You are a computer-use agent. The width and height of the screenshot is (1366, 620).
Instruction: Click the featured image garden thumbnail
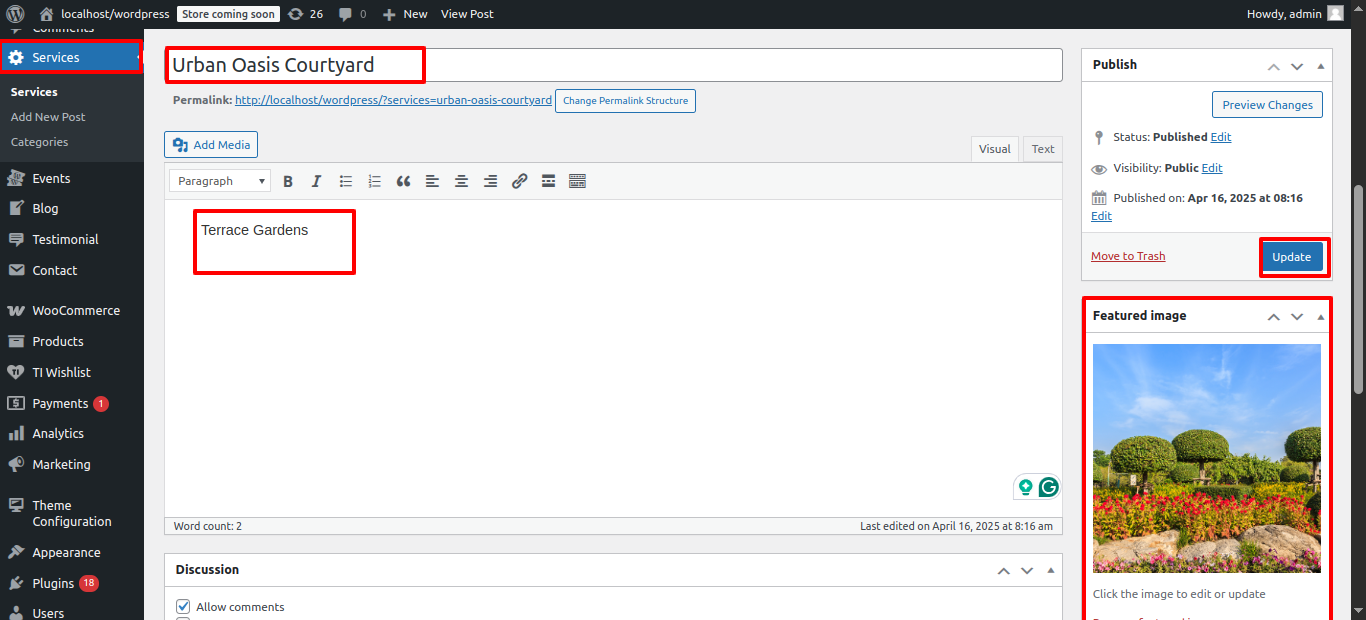[1206, 458]
